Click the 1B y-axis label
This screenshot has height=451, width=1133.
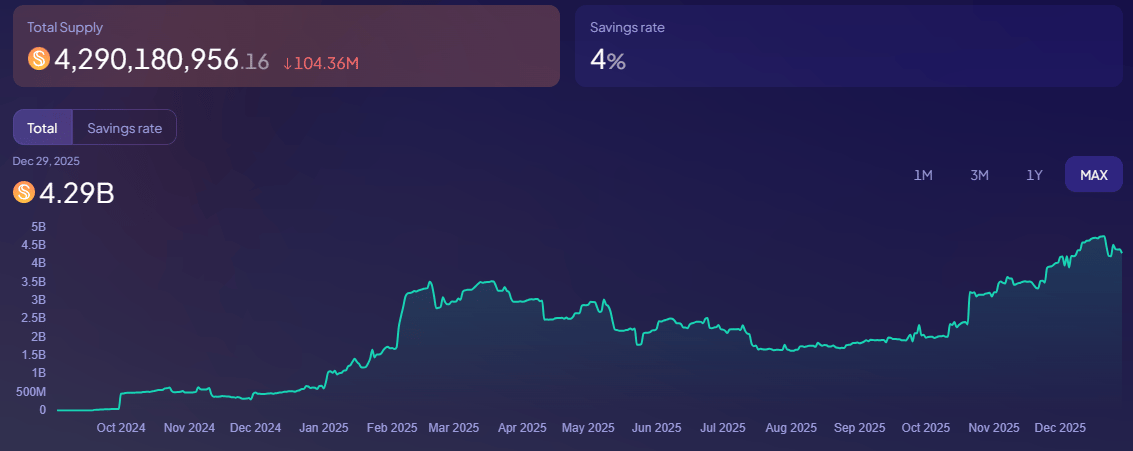[38, 373]
